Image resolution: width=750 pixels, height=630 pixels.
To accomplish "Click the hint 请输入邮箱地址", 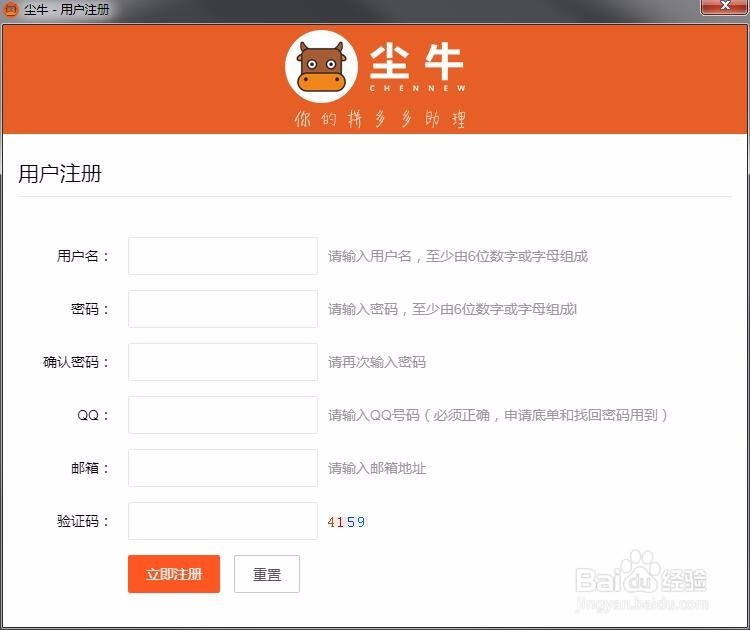I will pos(377,468).
